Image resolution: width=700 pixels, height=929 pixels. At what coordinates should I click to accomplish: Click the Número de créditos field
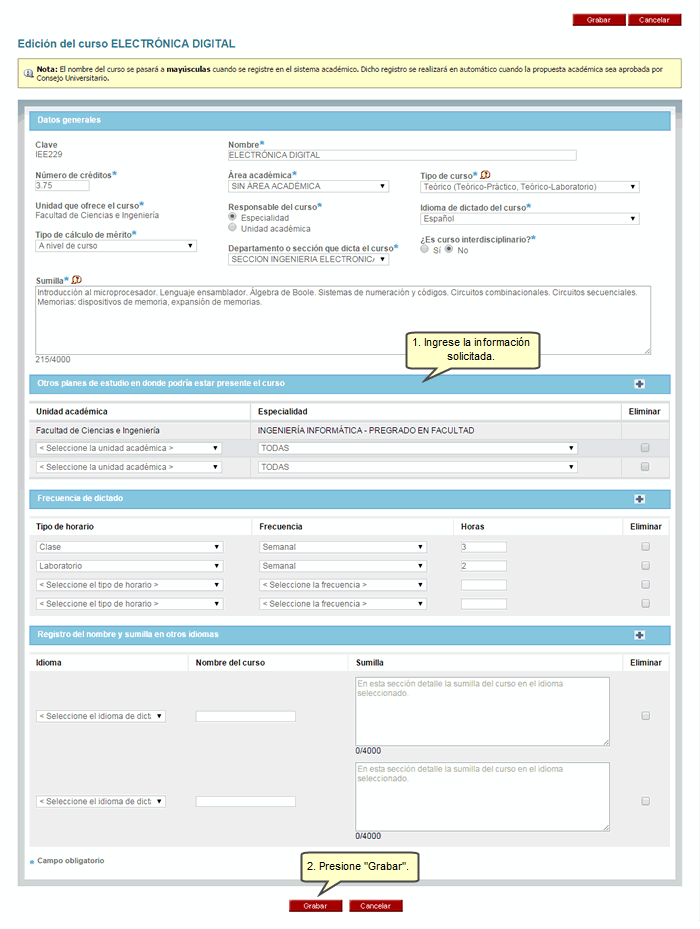click(62, 186)
